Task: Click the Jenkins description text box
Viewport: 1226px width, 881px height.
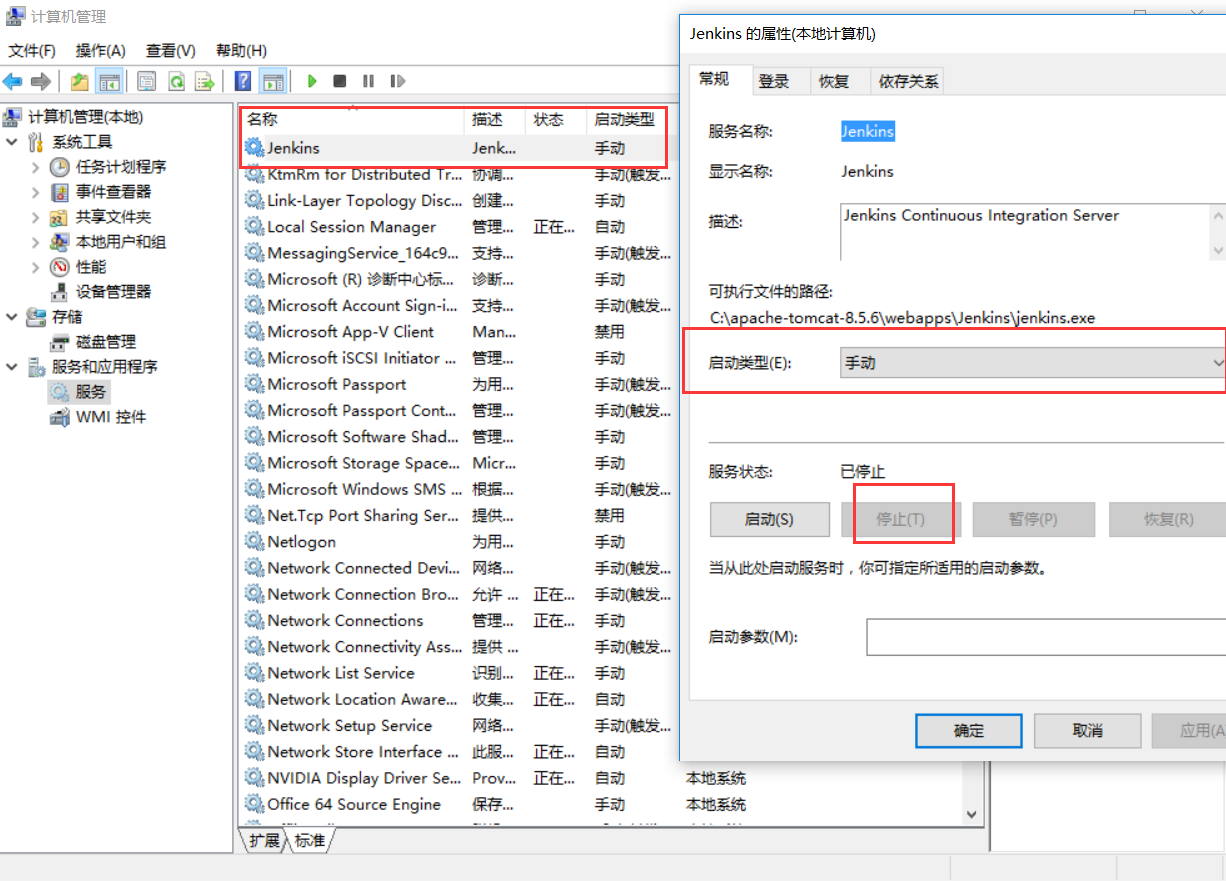Action: pyautogui.click(x=1025, y=231)
